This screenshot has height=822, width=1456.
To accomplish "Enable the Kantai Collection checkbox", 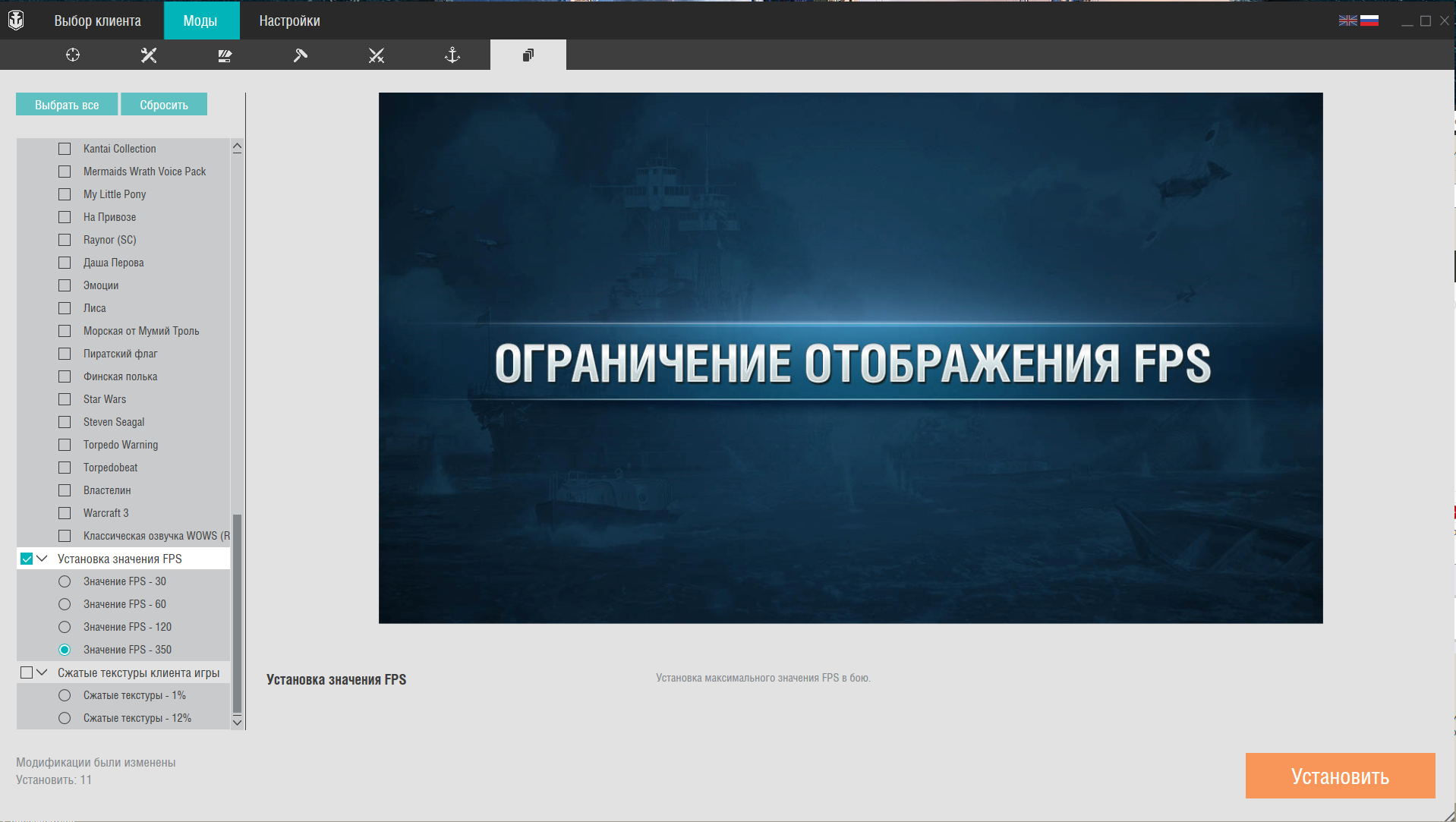I will (x=65, y=149).
